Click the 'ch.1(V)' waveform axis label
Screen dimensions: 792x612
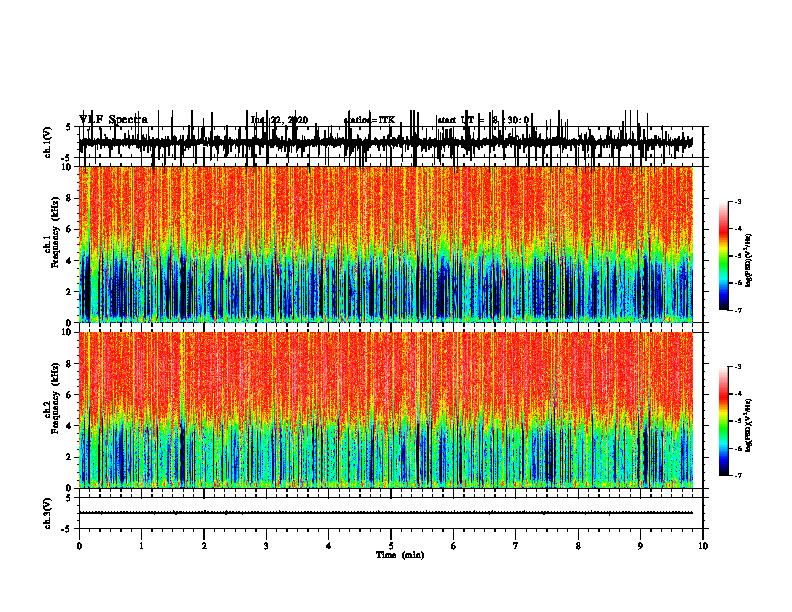coord(48,142)
